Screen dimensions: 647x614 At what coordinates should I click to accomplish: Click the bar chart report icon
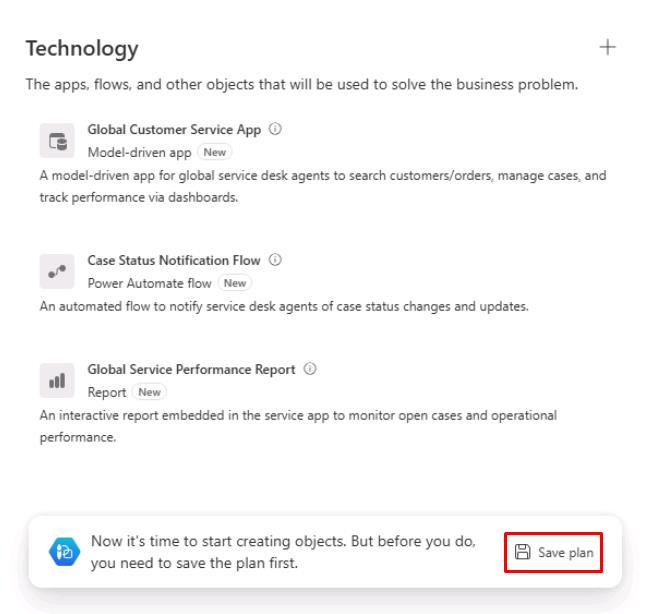[x=57, y=380]
